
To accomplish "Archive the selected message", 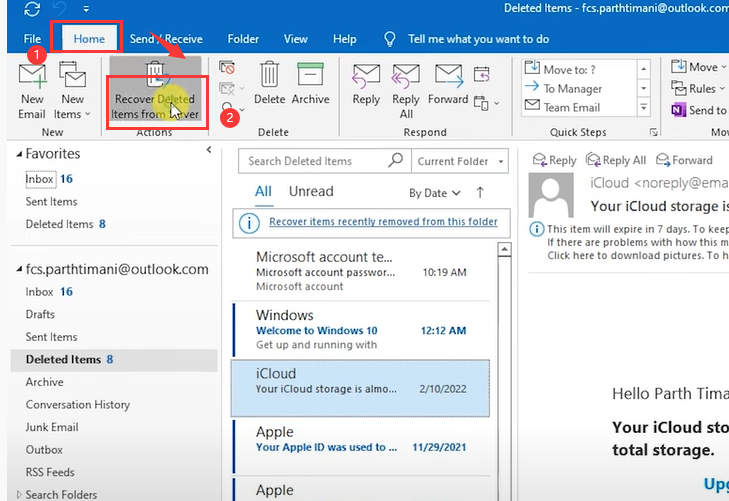I will coord(311,83).
